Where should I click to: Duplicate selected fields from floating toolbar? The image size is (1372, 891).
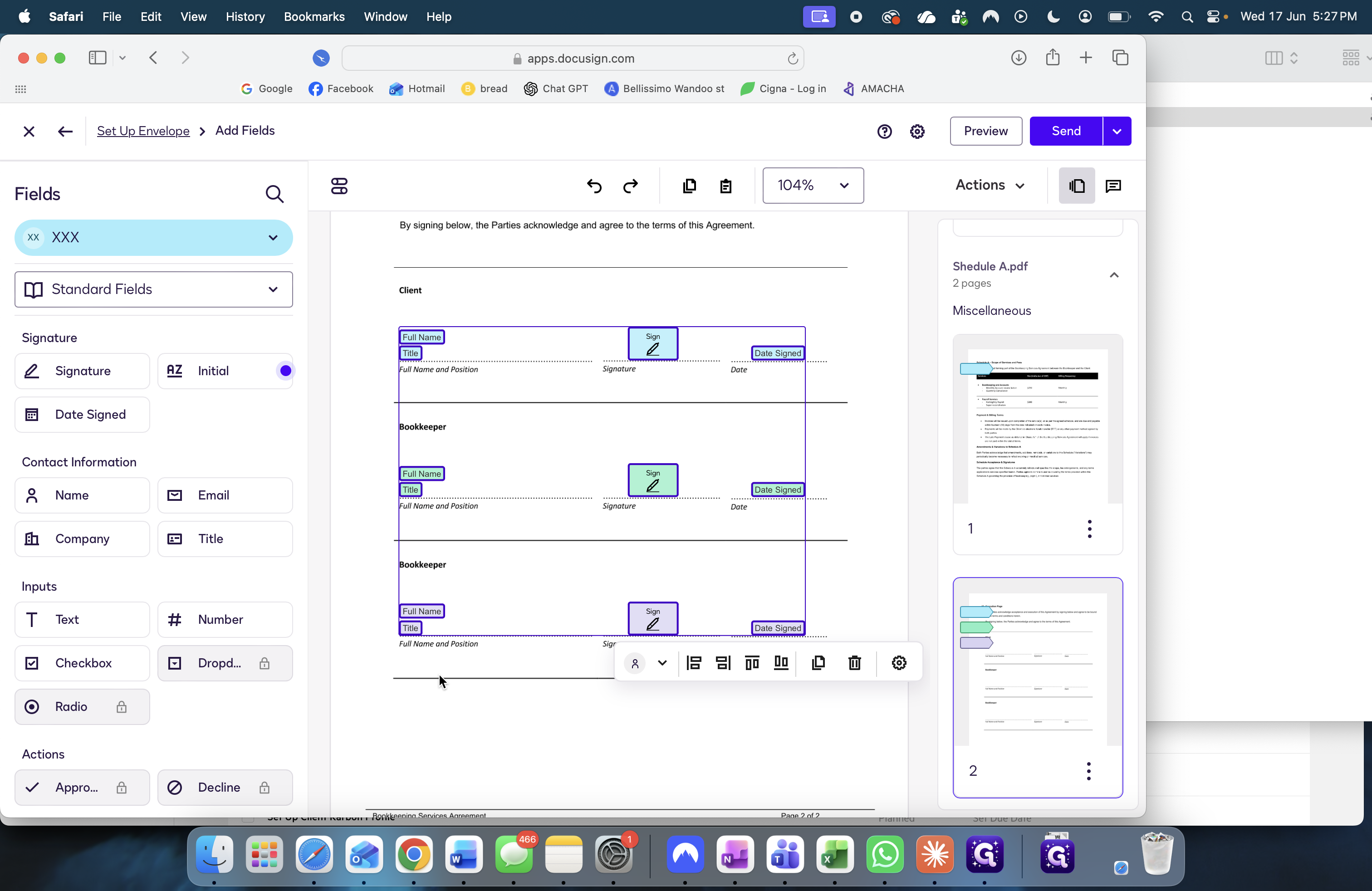tap(818, 663)
